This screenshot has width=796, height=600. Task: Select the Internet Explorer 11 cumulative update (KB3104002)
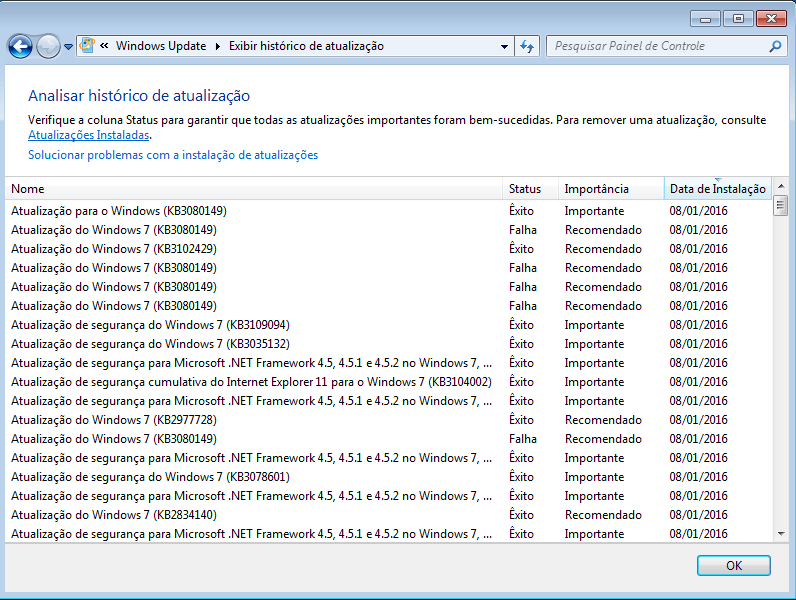tap(388, 382)
